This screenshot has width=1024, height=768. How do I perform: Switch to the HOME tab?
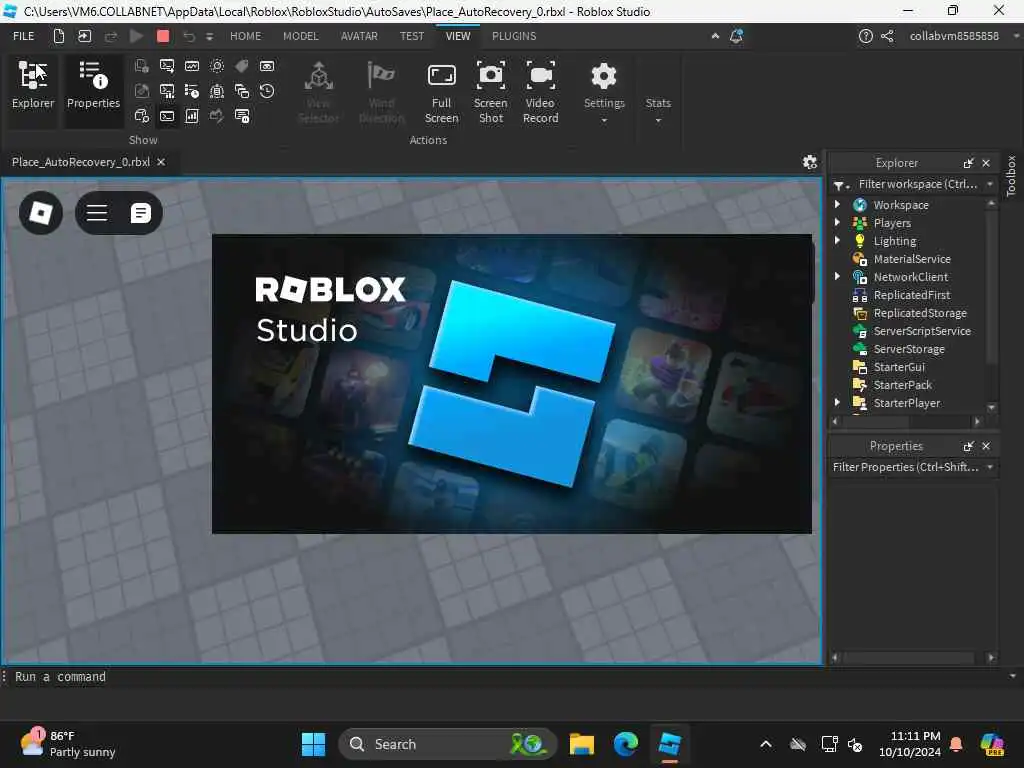tap(246, 37)
